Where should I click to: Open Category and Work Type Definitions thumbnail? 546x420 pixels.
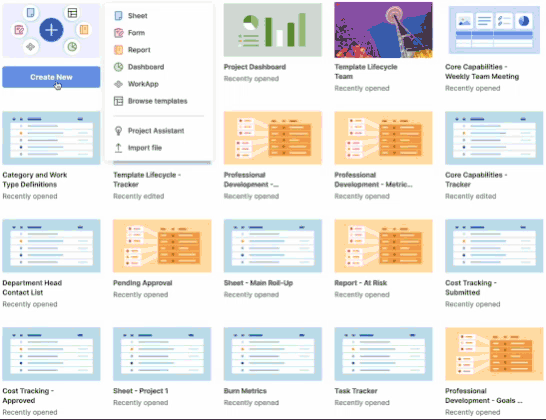tap(51, 138)
